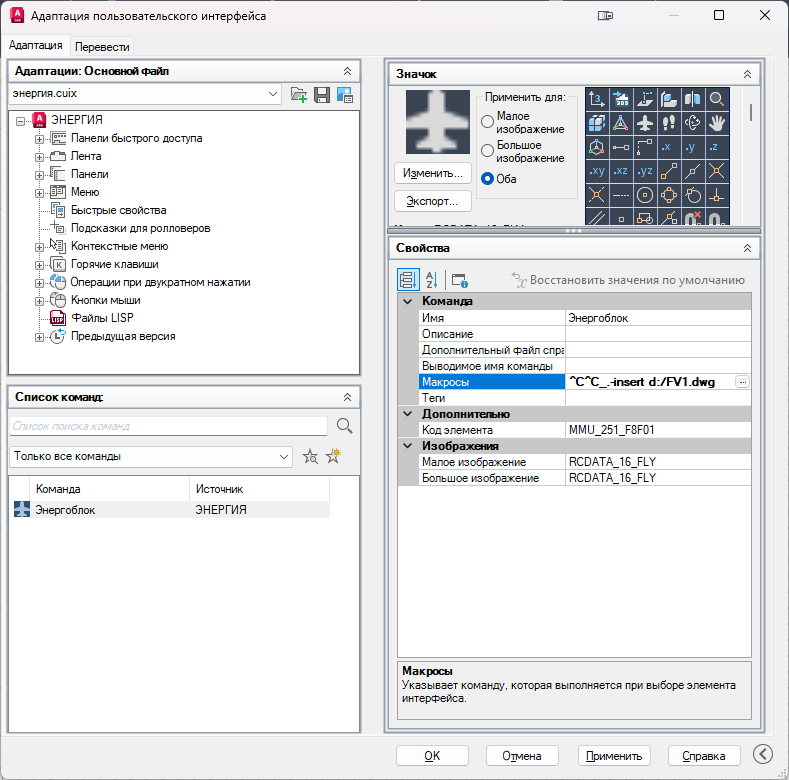Choose the .z point filter icon
The width and height of the screenshot is (789, 780).
tap(717, 147)
